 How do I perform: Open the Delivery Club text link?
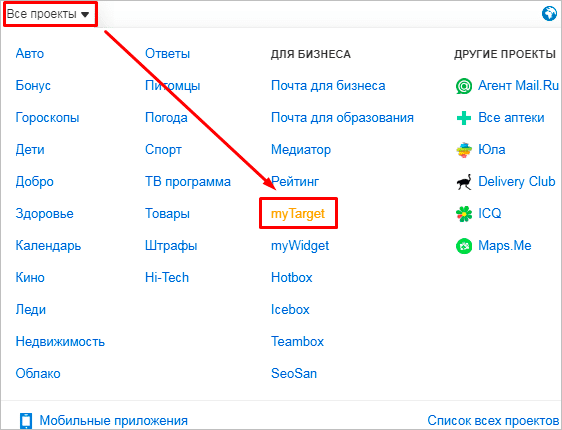517,182
